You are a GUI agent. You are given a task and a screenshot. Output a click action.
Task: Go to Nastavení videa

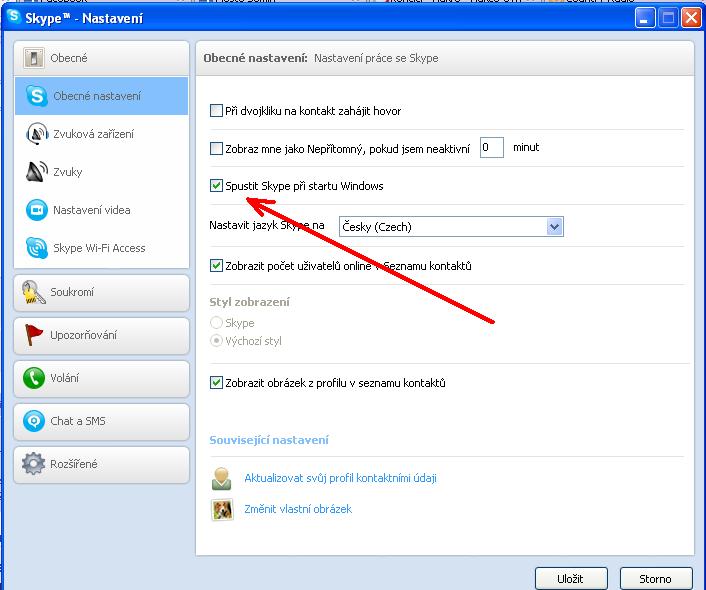pyautogui.click(x=101, y=210)
